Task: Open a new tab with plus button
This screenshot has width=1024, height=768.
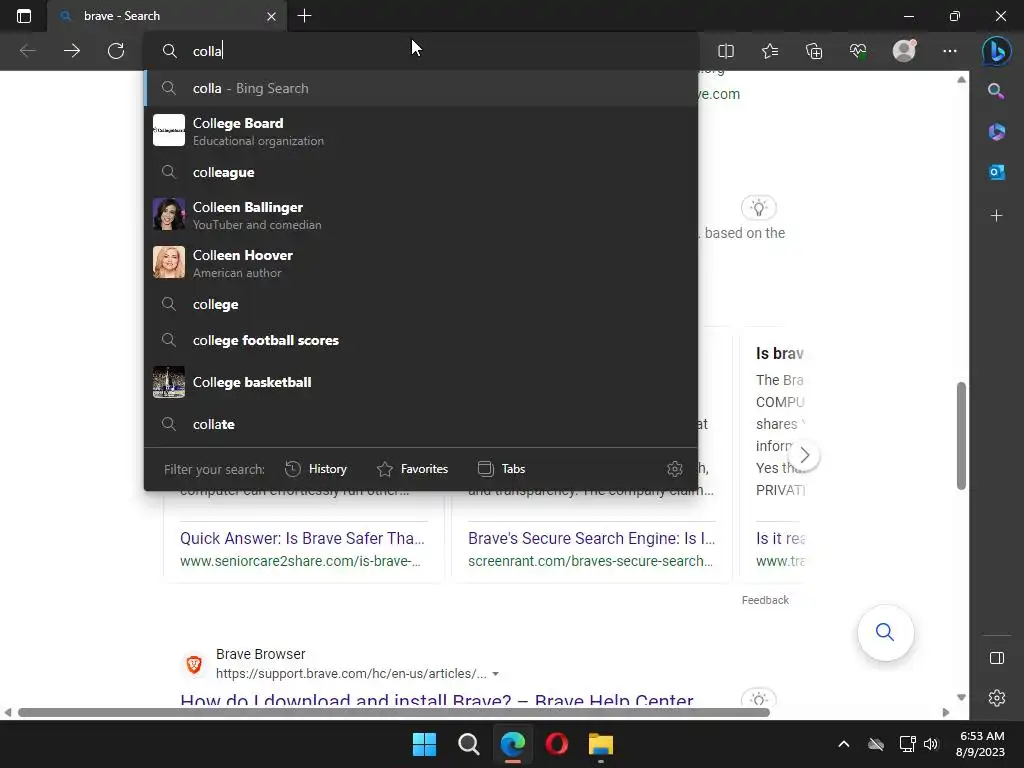Action: point(304,16)
